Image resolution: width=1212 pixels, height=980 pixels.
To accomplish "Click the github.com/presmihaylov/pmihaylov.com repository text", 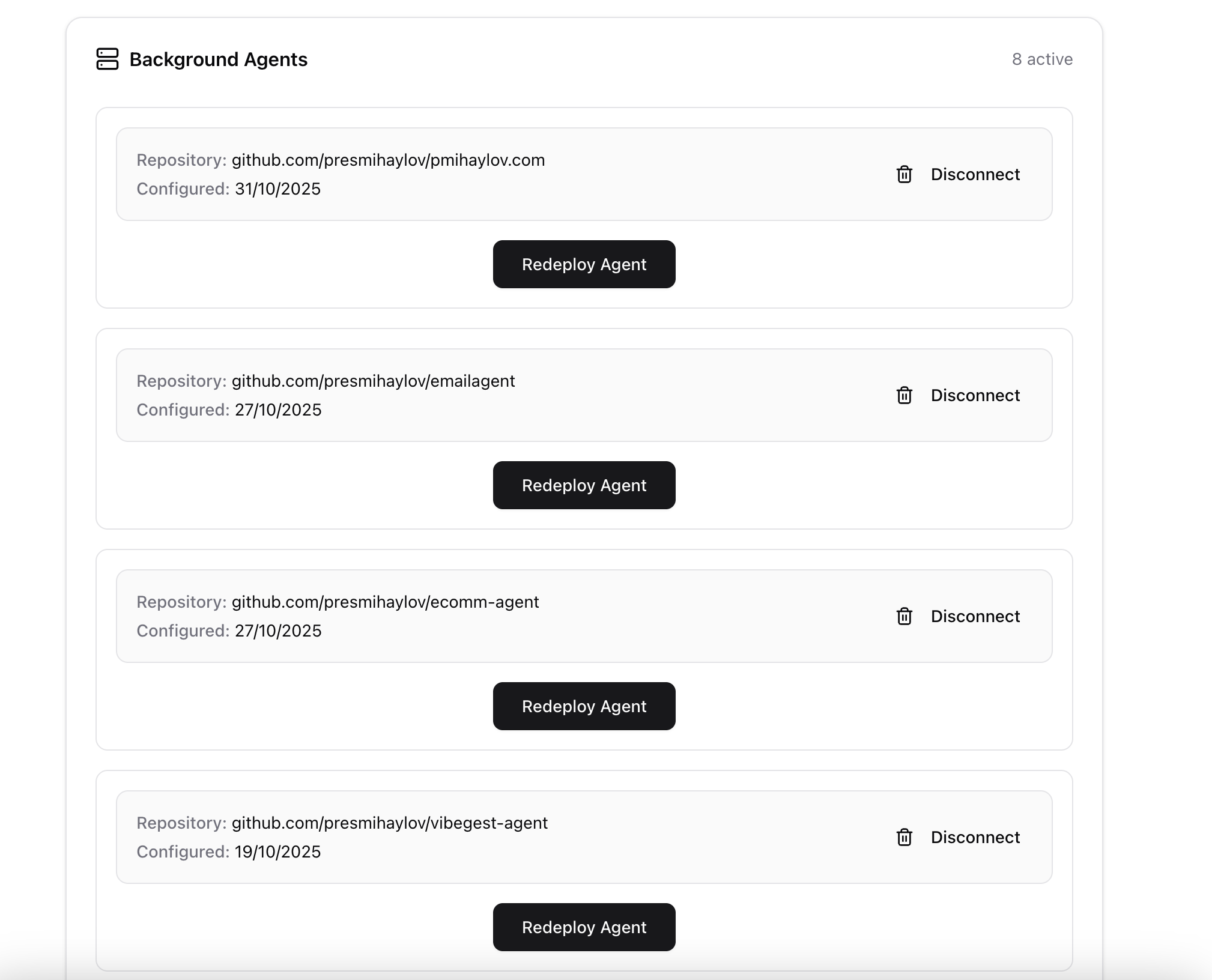I will pyautogui.click(x=388, y=160).
